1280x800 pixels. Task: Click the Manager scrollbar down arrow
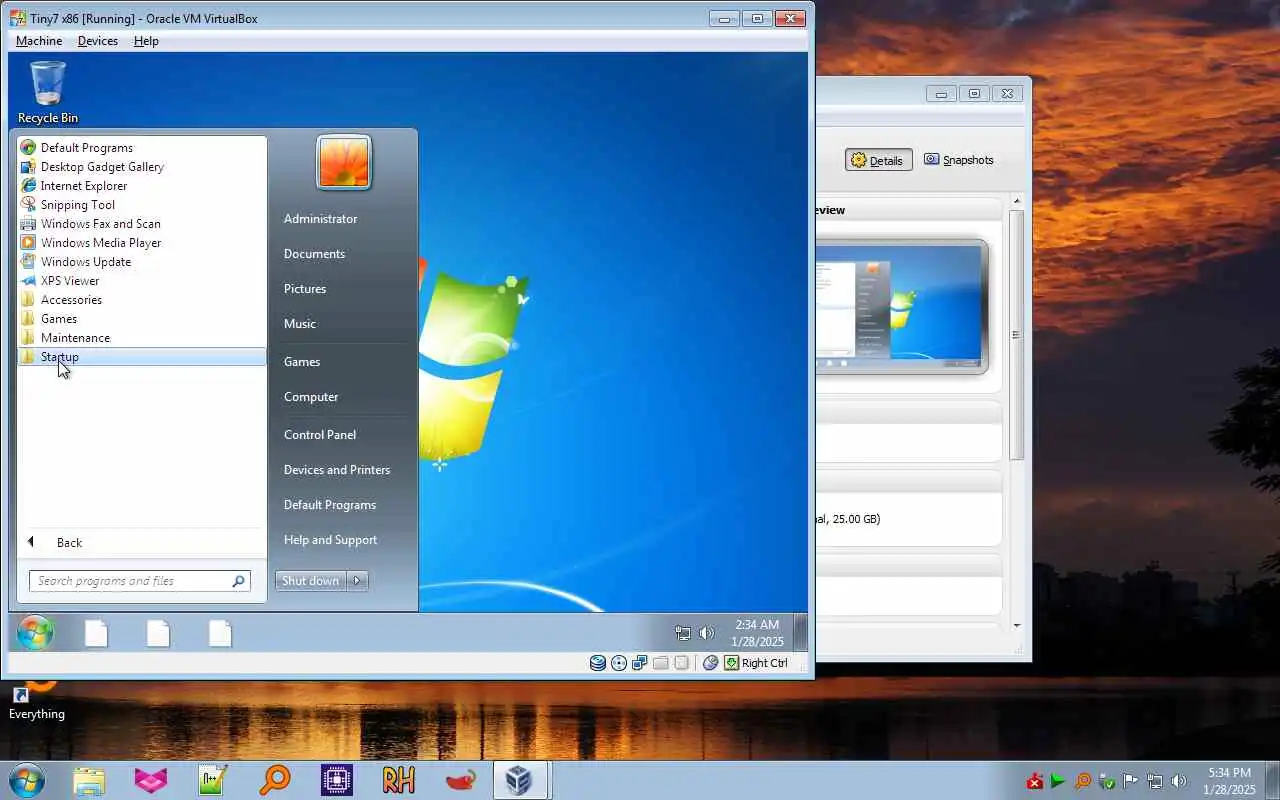point(1017,626)
